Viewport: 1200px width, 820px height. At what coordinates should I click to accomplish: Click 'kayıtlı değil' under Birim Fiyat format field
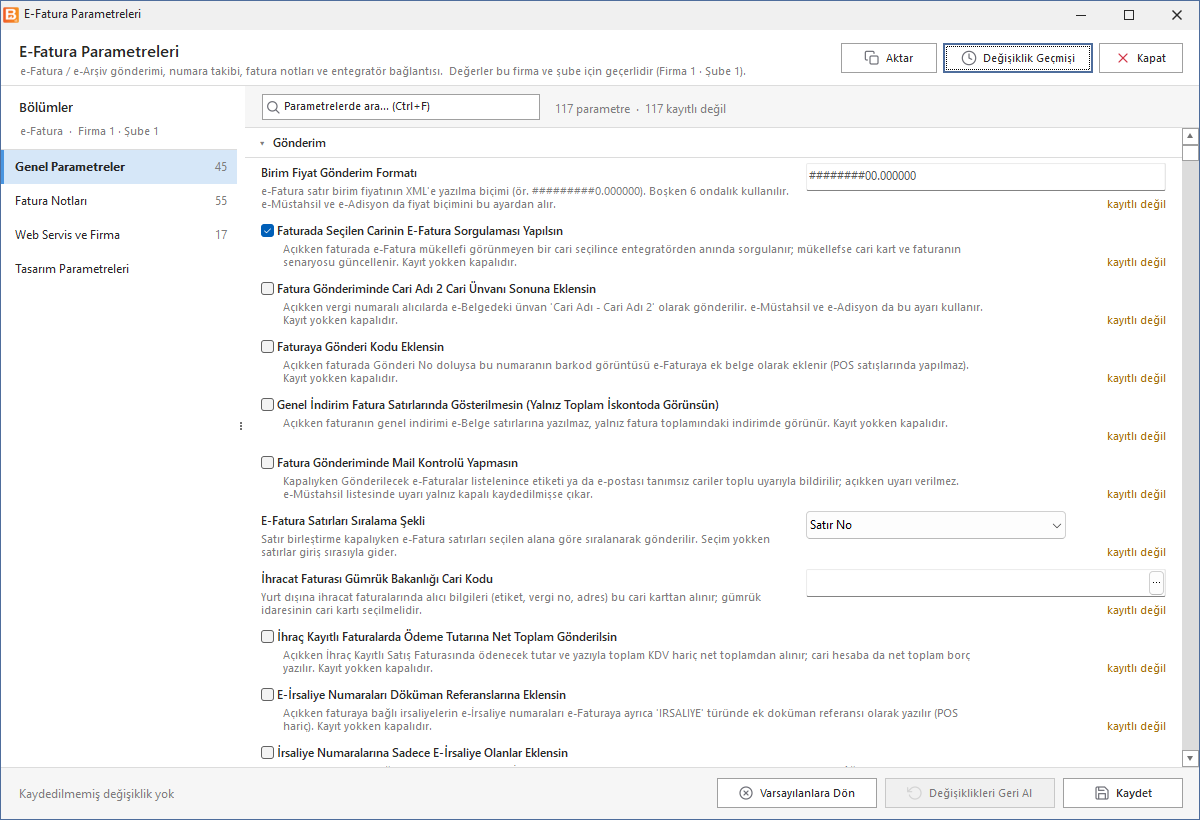tap(1136, 205)
